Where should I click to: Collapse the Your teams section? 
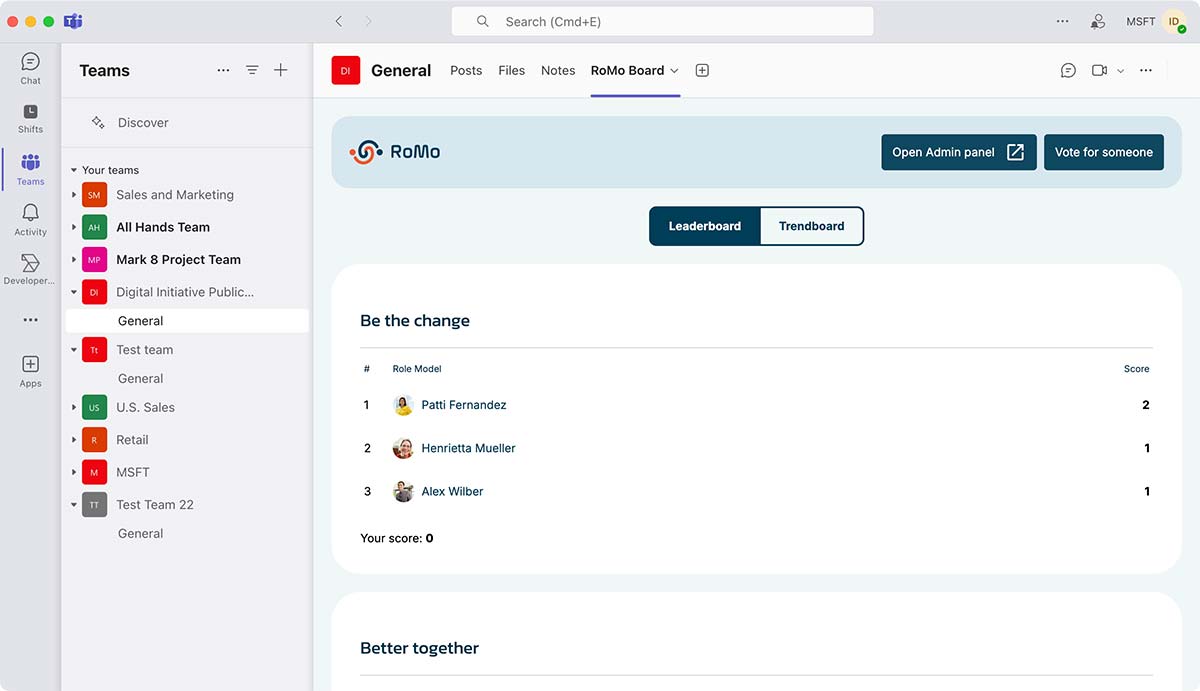click(x=74, y=170)
